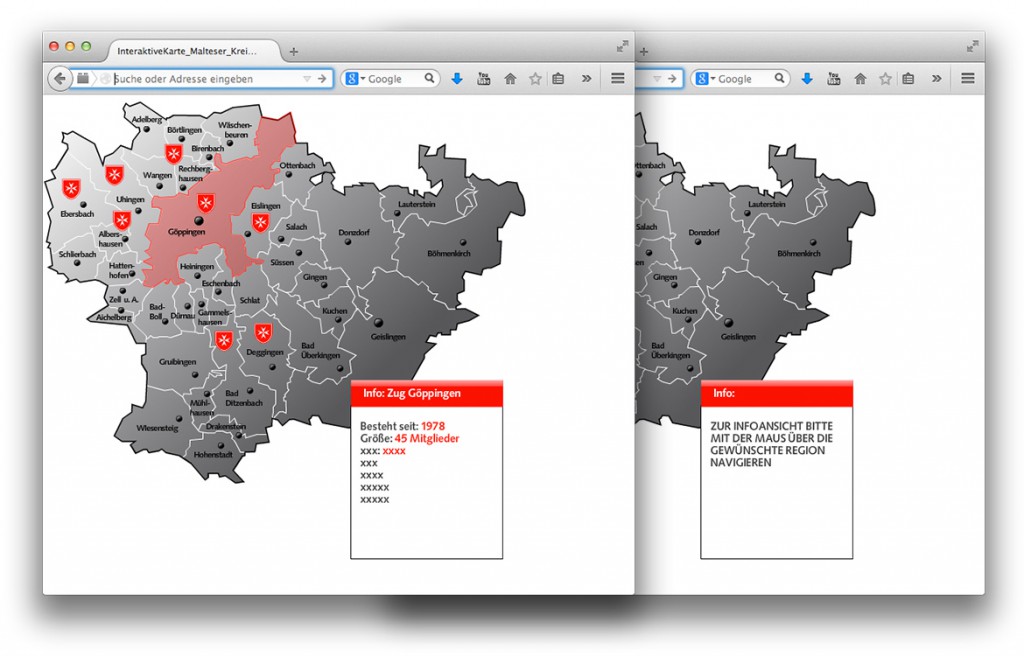Select the Malteser shield above Göppingen
1024x656 pixels.
click(x=206, y=203)
